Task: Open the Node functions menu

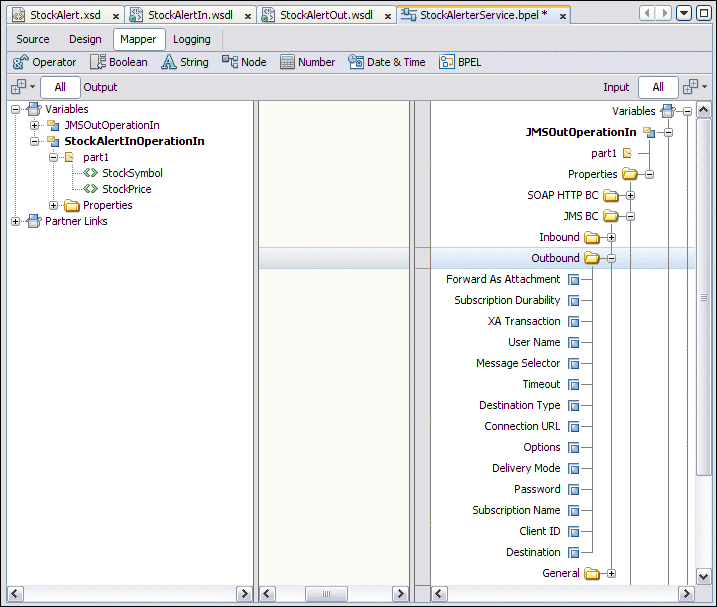Action: pos(244,62)
